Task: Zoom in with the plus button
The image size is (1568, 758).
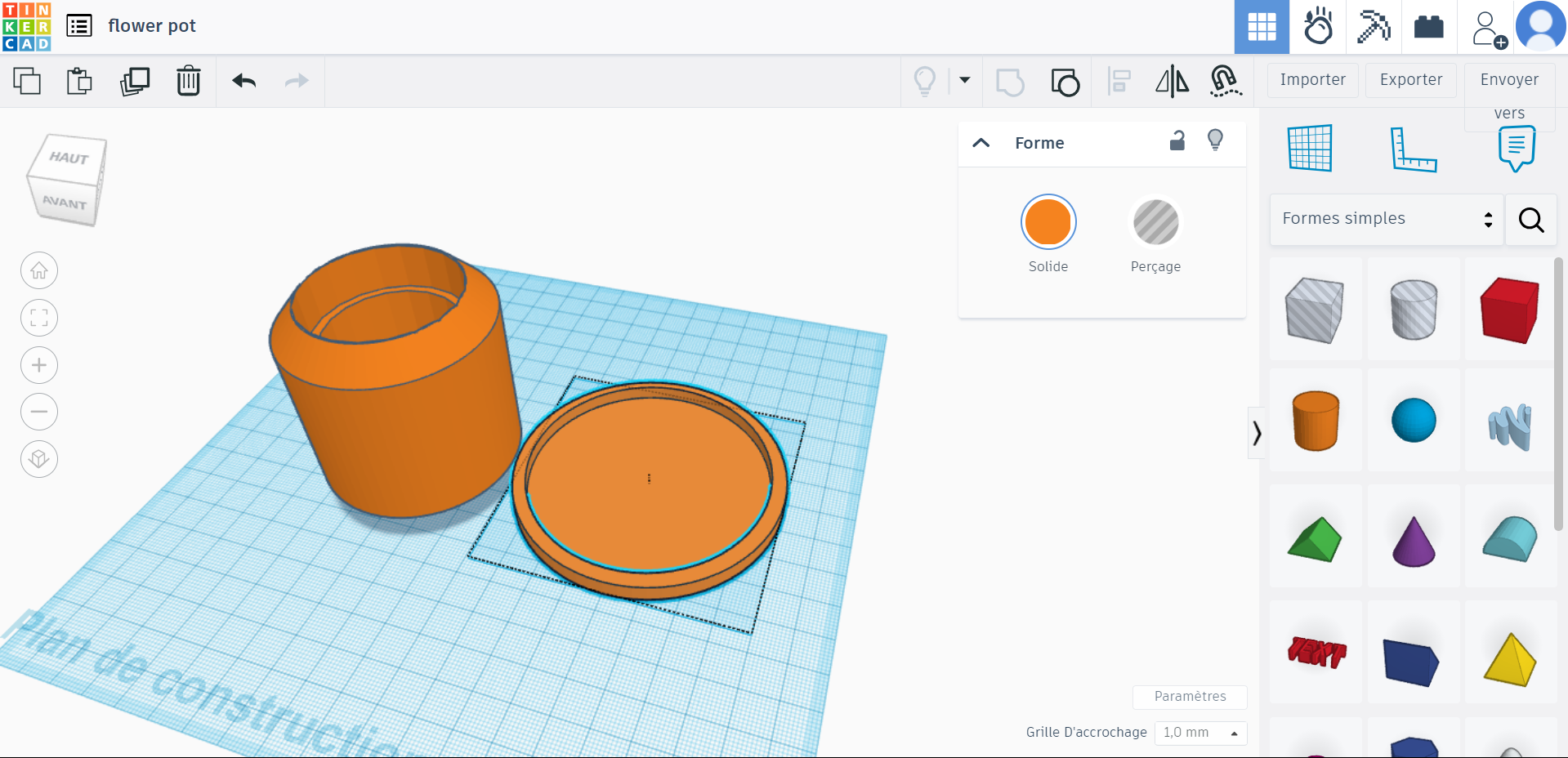Action: 39,365
